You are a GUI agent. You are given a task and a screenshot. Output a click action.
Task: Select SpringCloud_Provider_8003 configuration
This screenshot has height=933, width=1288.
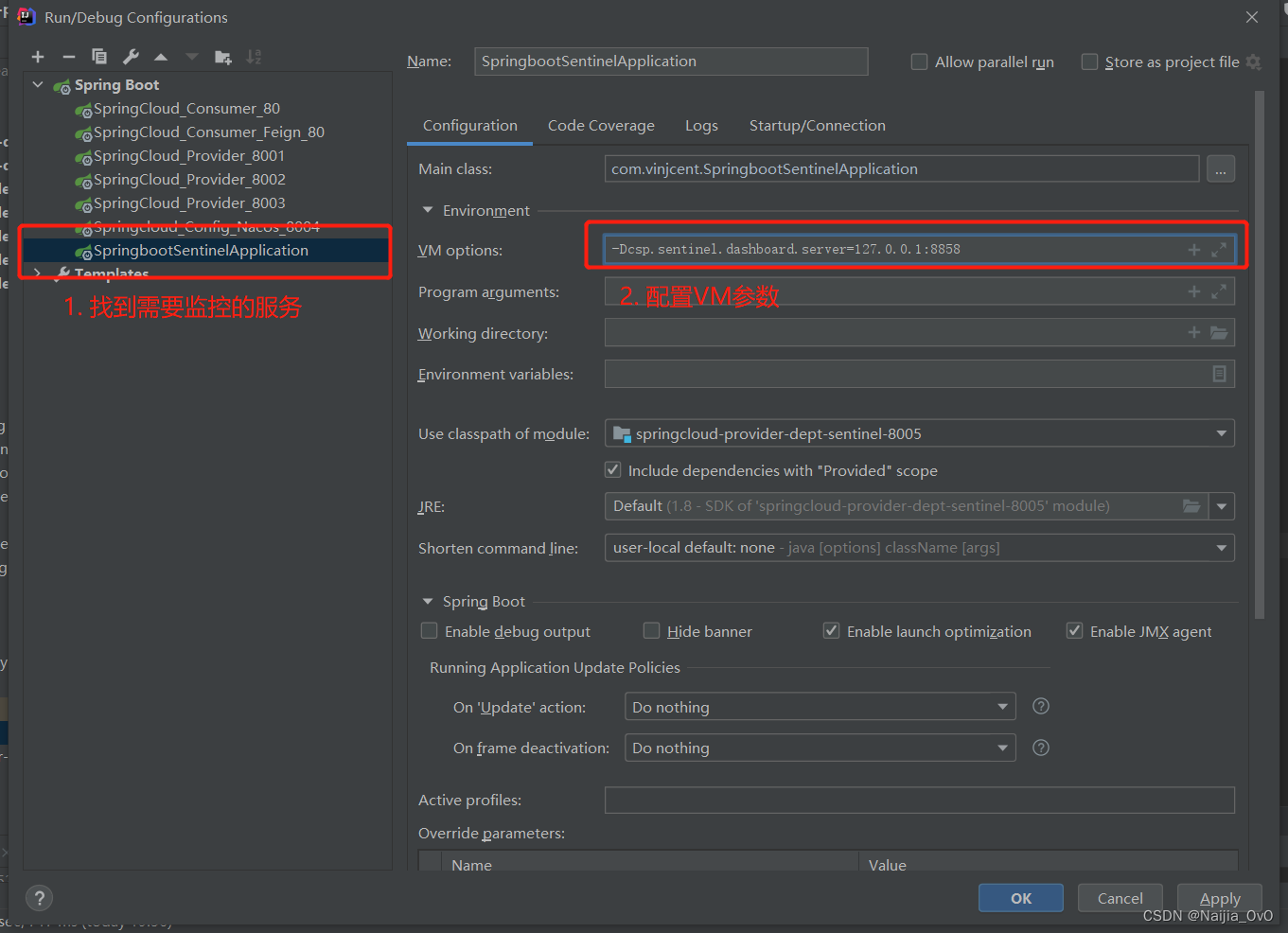pyautogui.click(x=189, y=203)
